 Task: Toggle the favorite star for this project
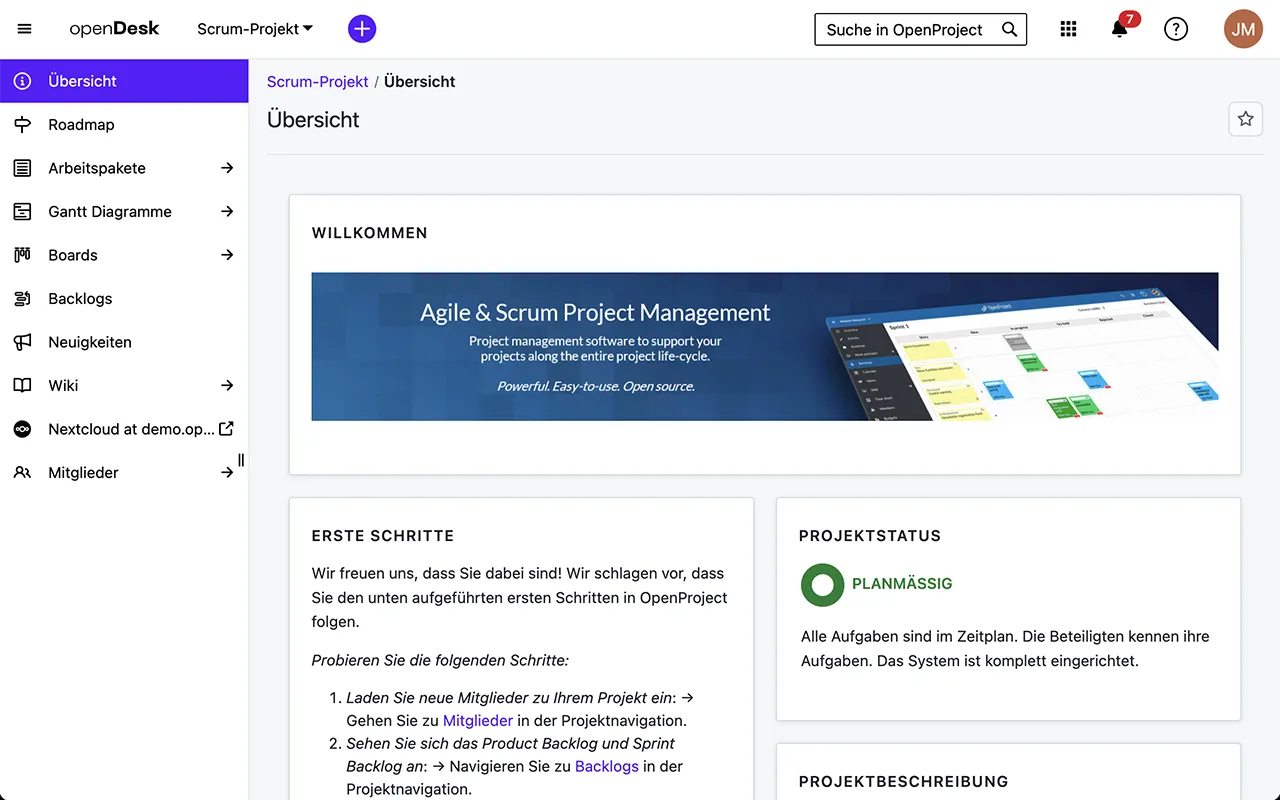1245,118
